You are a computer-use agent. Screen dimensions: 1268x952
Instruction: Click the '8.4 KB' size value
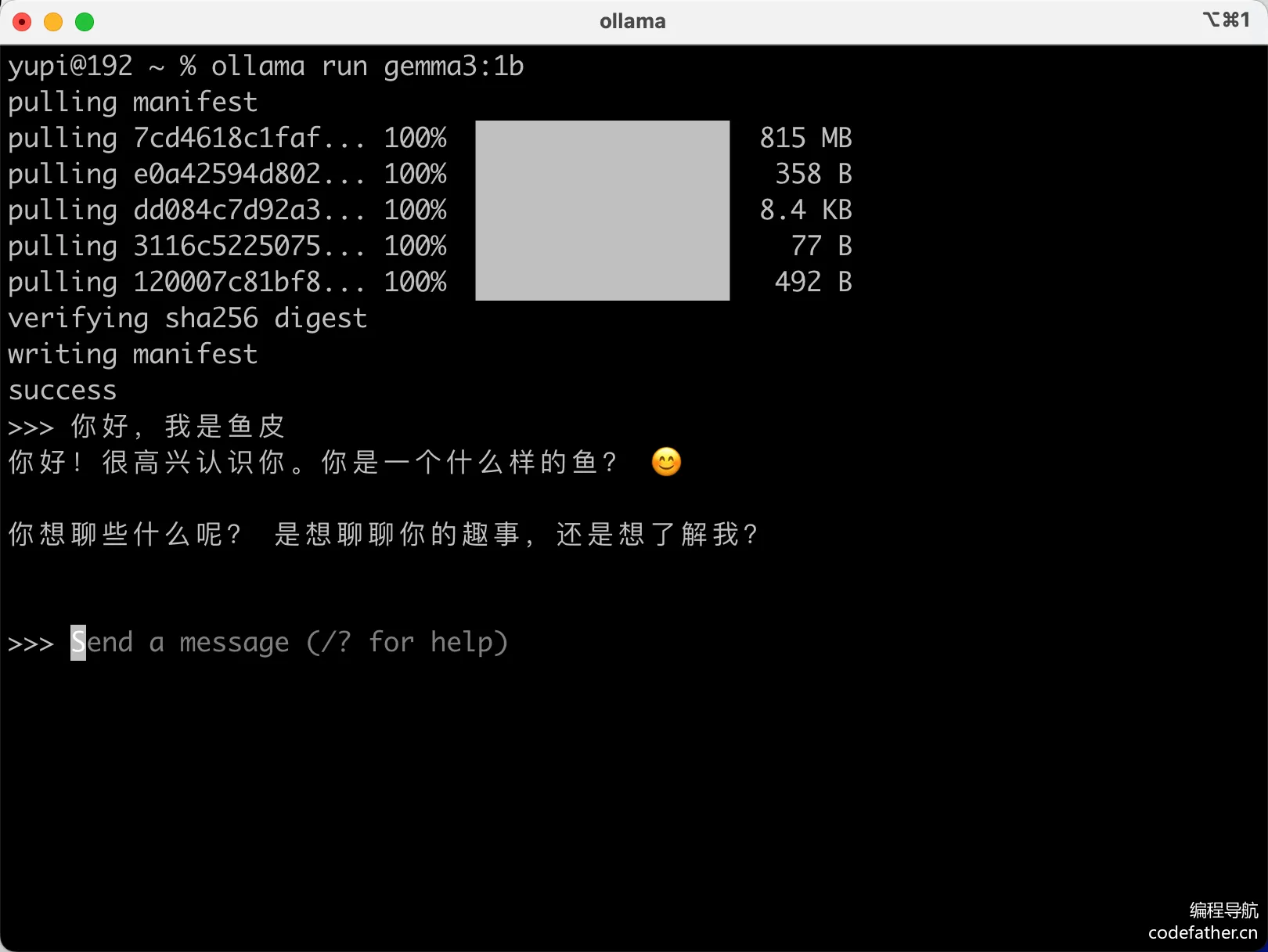click(x=805, y=211)
